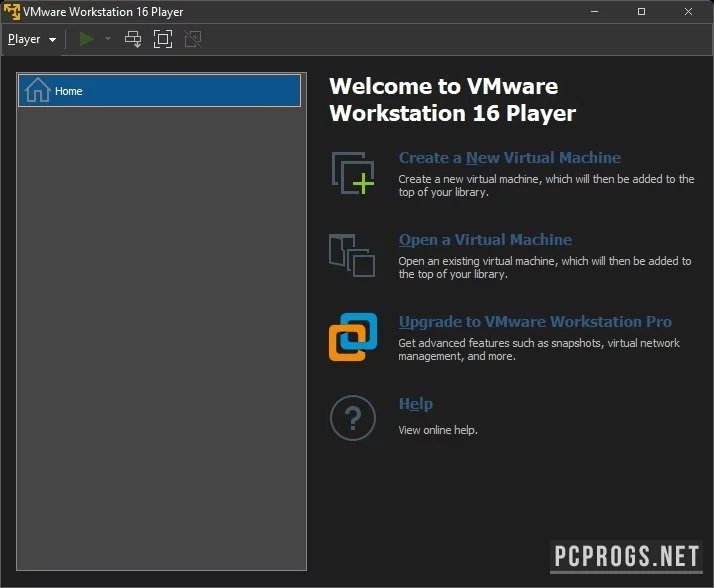714x588 pixels.
Task: Maximize the VMware Player window
Action: [x=641, y=11]
